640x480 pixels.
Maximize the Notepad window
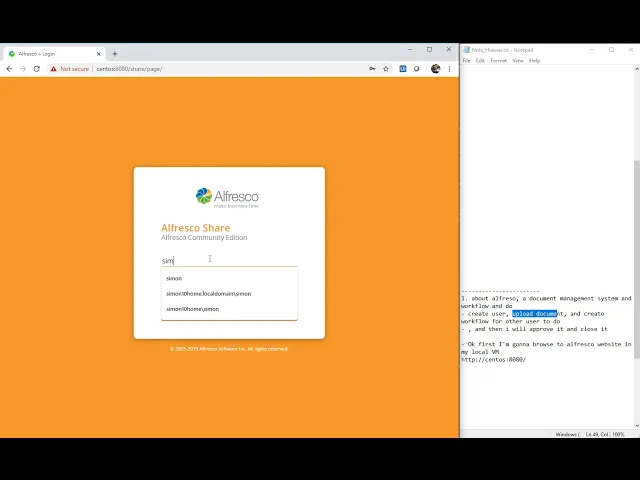[611, 50]
